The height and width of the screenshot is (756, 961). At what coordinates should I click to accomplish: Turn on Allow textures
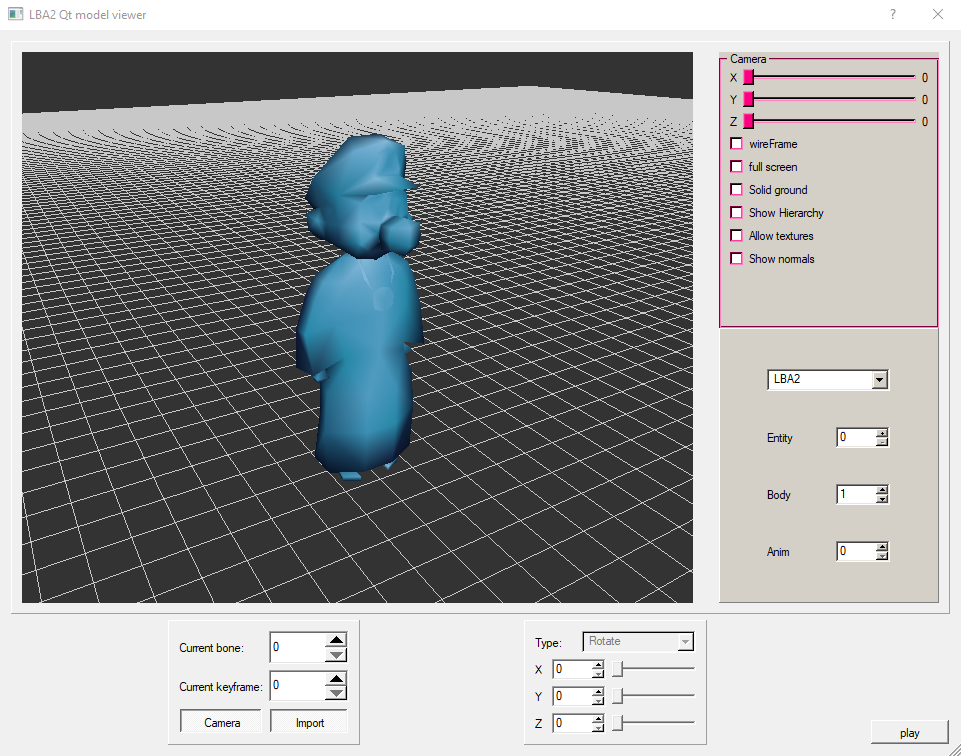click(x=737, y=236)
